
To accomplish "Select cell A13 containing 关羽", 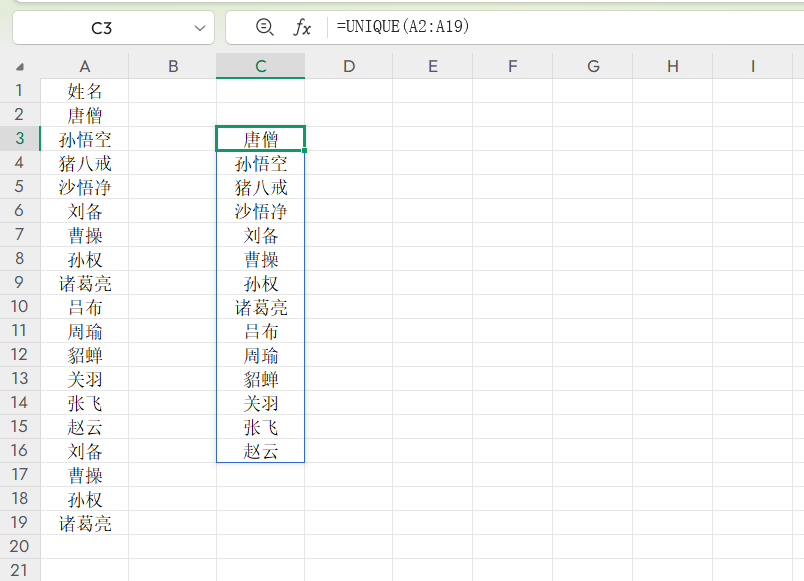I will point(84,379).
